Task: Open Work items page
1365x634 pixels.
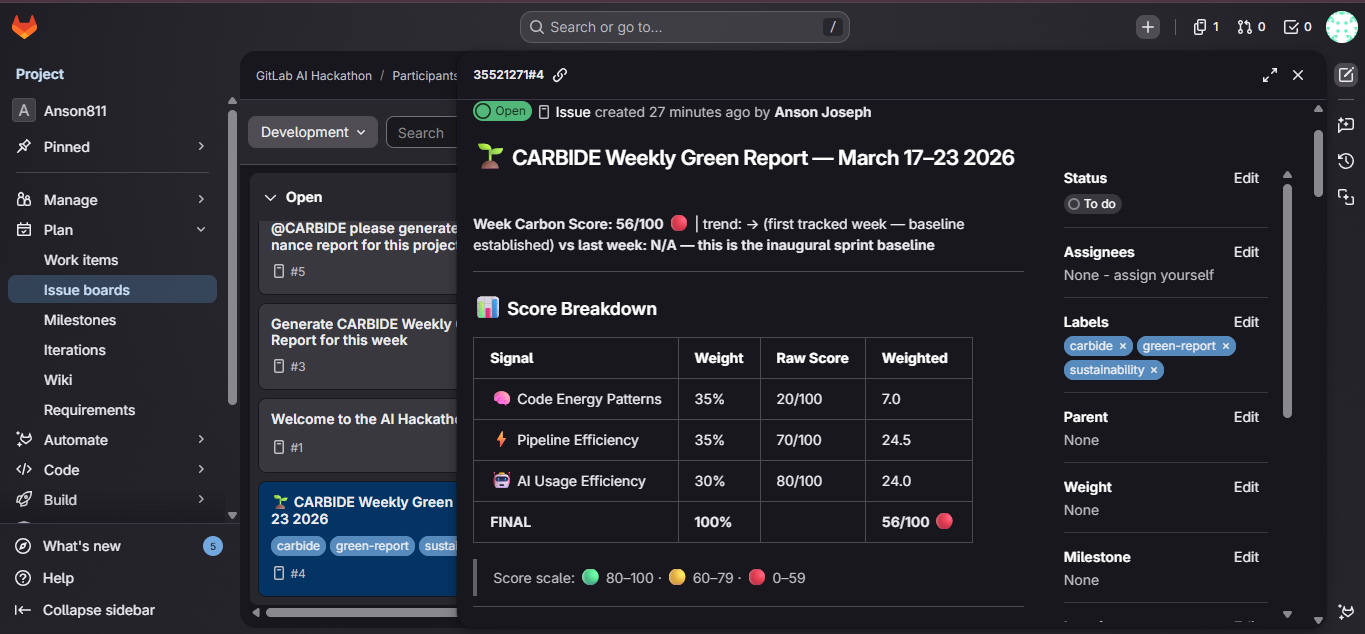Action: (x=81, y=260)
